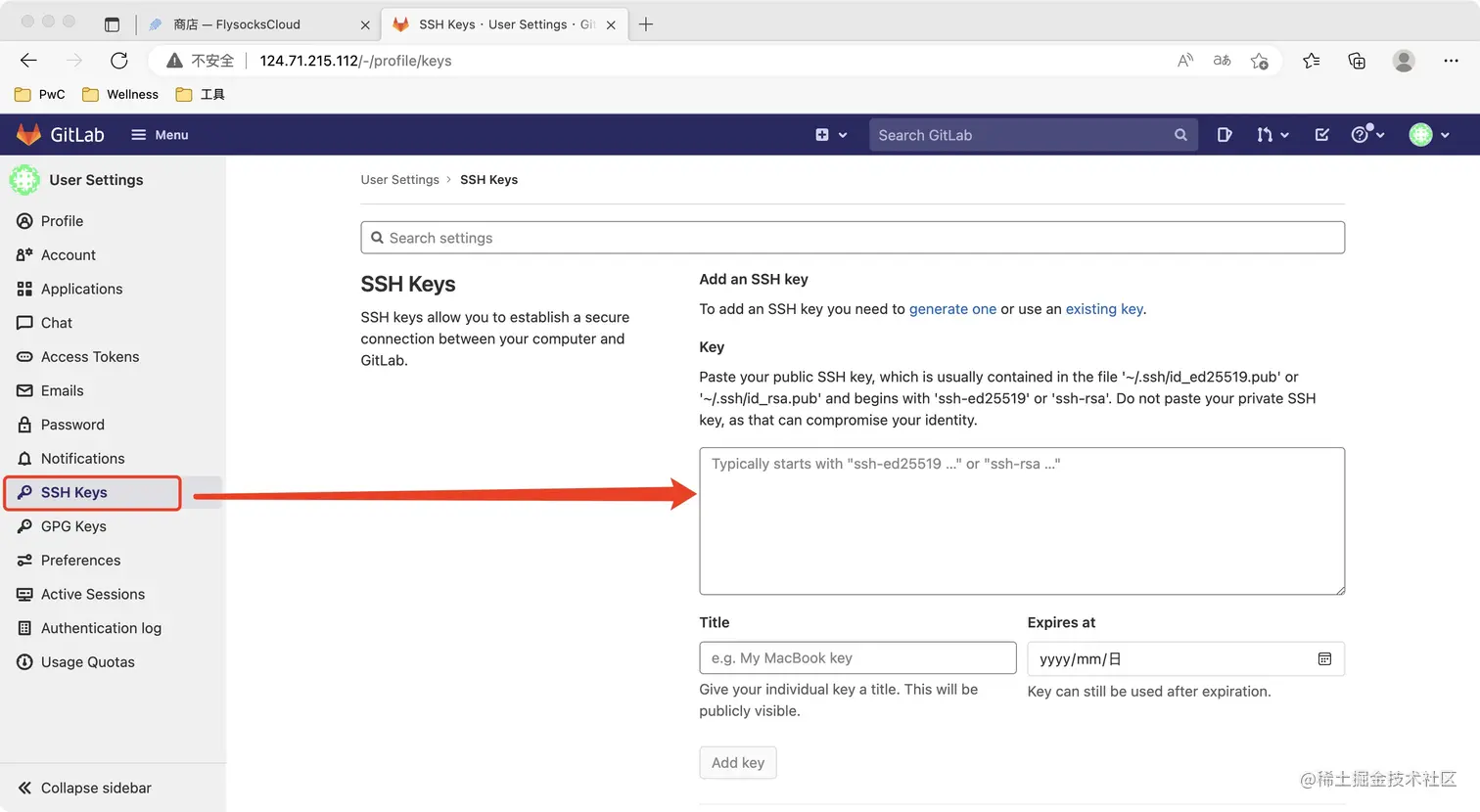1480x812 pixels.
Task: Open the Merge requests dropdown
Action: pyautogui.click(x=1272, y=135)
